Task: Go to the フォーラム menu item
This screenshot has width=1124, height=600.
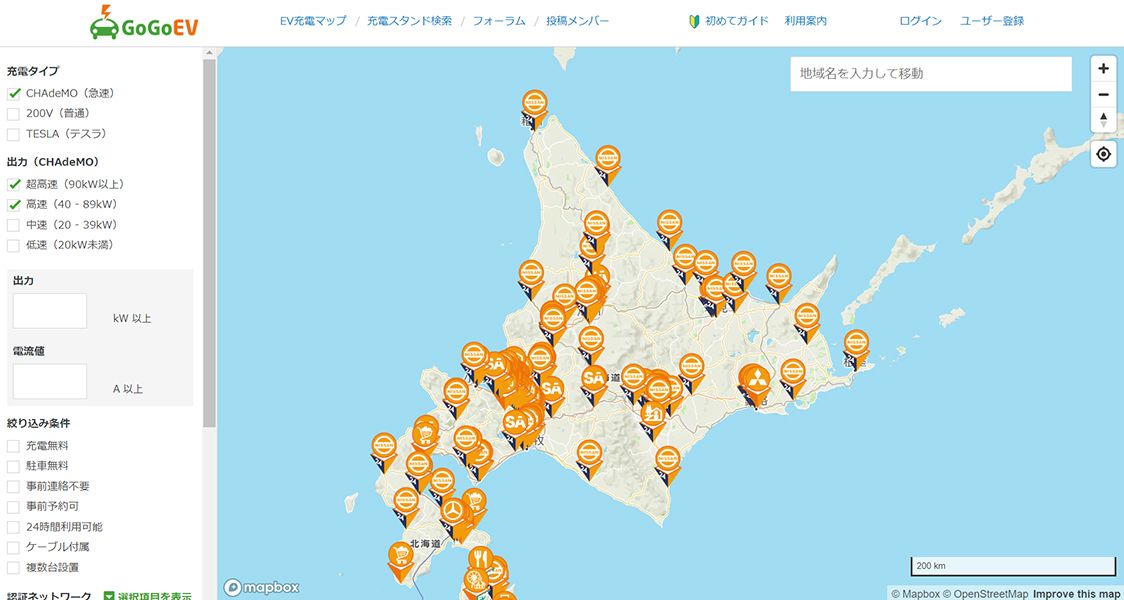Action: click(x=498, y=21)
